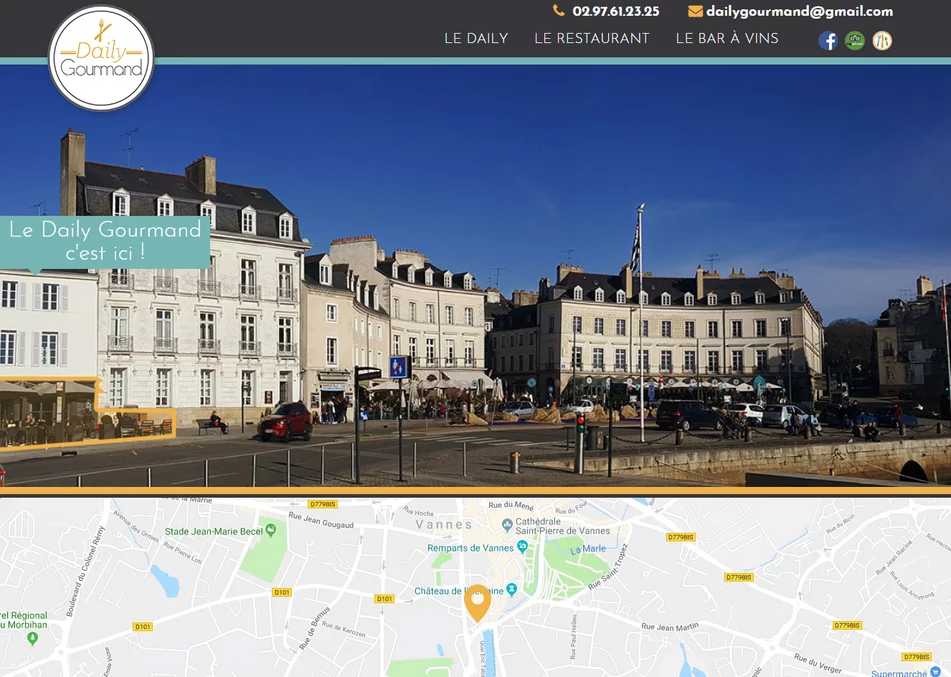Click Stade Jean-Marie Becel map marker
The width and height of the screenshot is (951, 677).
(271, 530)
